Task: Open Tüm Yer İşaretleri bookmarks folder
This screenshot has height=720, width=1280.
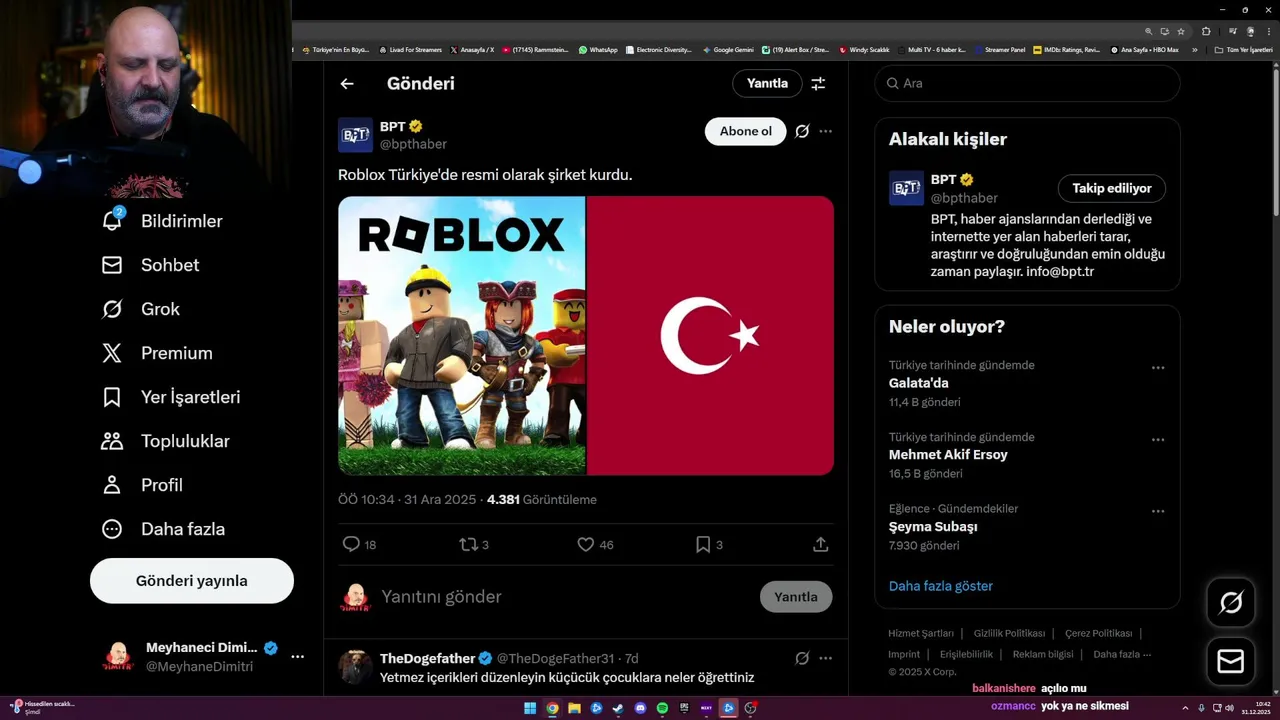Action: (x=1244, y=49)
